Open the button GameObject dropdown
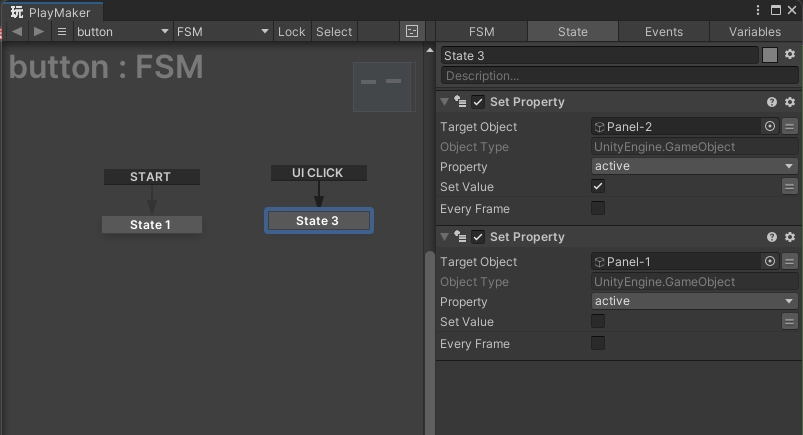The width and height of the screenshot is (803, 435). tap(122, 32)
